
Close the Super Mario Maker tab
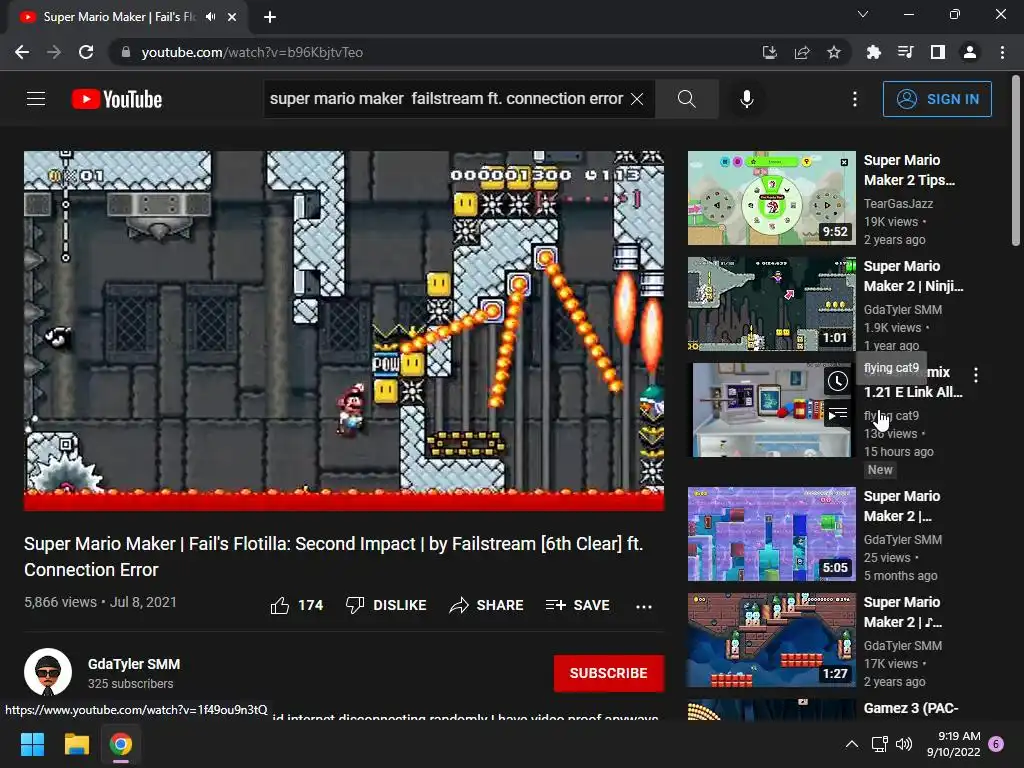(232, 17)
